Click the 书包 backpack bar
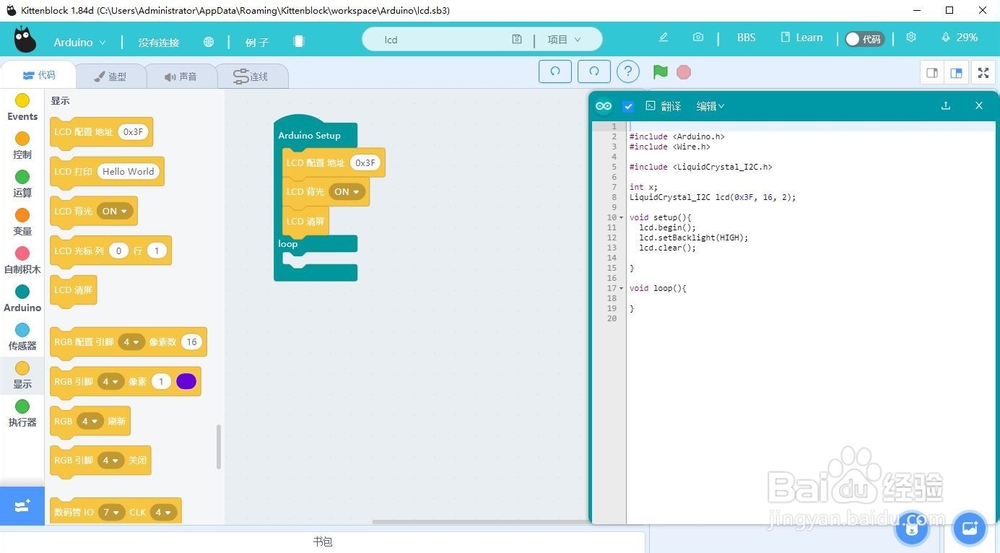Screen dimensions: 1000x553 [x=323, y=542]
